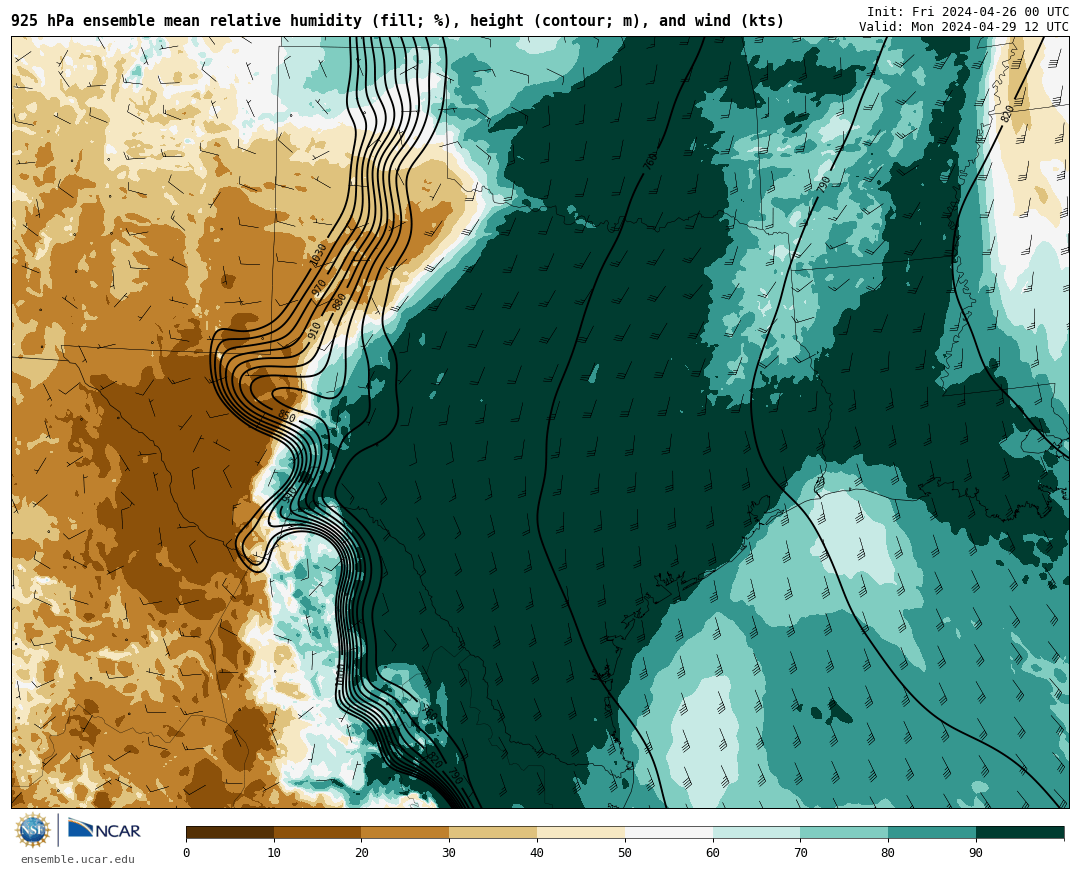Open the ensemble.ucar.edu website text
This screenshot has height=871, width=1080.
tap(78, 859)
